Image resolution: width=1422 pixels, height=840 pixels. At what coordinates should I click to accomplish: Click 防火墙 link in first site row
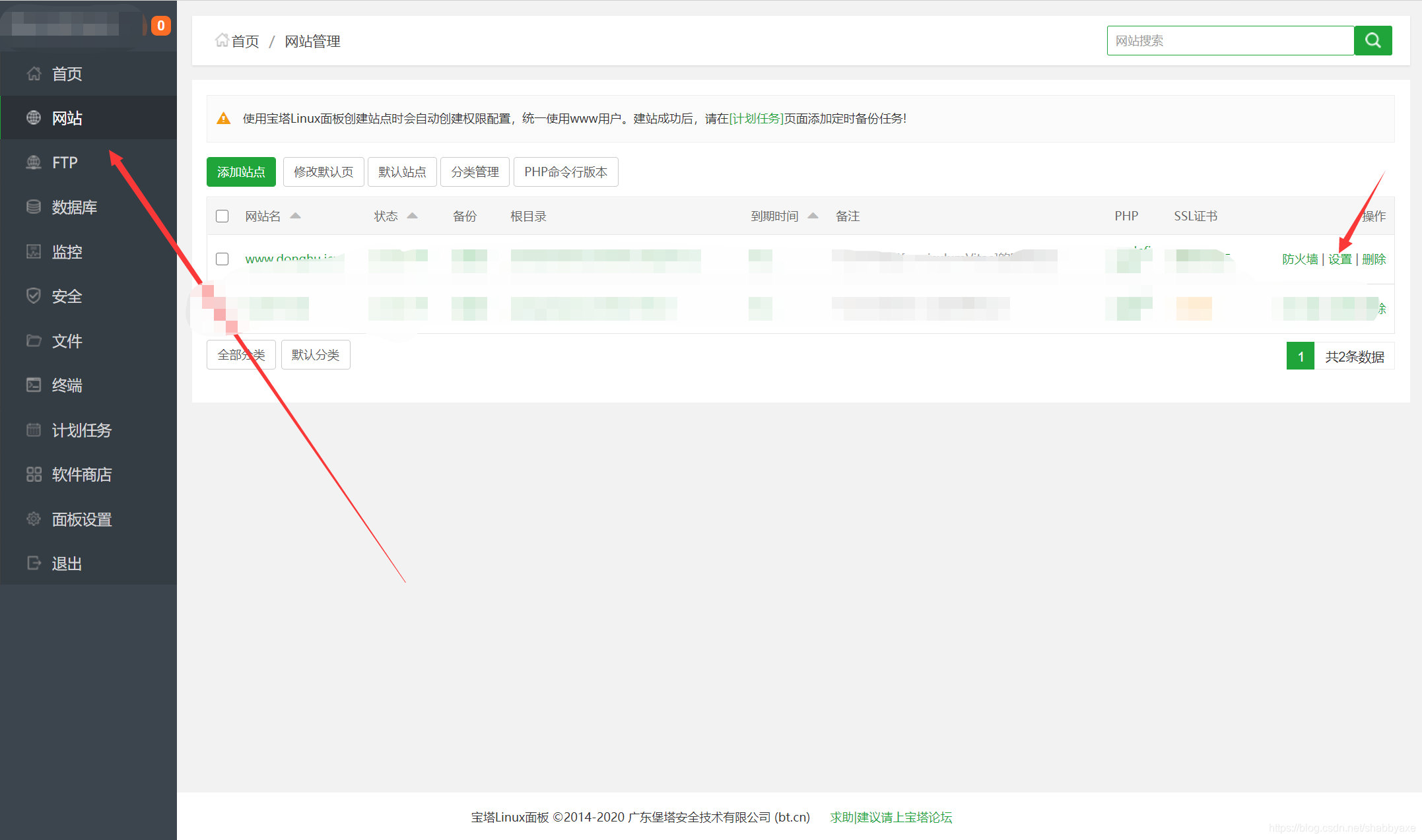point(1300,259)
